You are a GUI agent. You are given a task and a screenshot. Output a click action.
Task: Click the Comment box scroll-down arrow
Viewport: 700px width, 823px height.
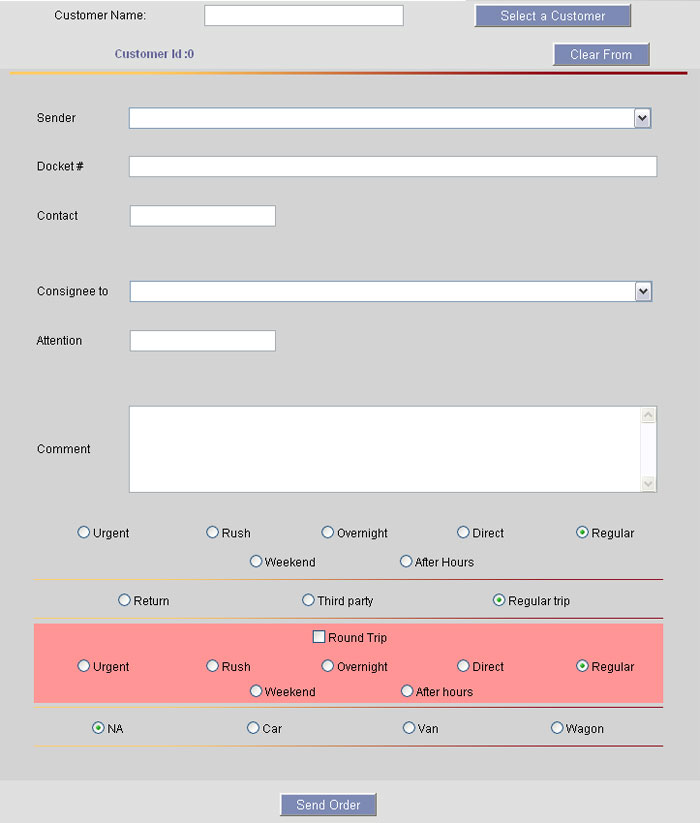click(649, 484)
